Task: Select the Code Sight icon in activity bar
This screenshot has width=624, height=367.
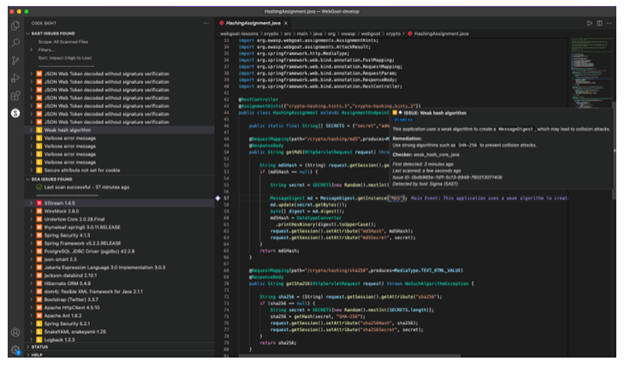Action: tap(15, 113)
